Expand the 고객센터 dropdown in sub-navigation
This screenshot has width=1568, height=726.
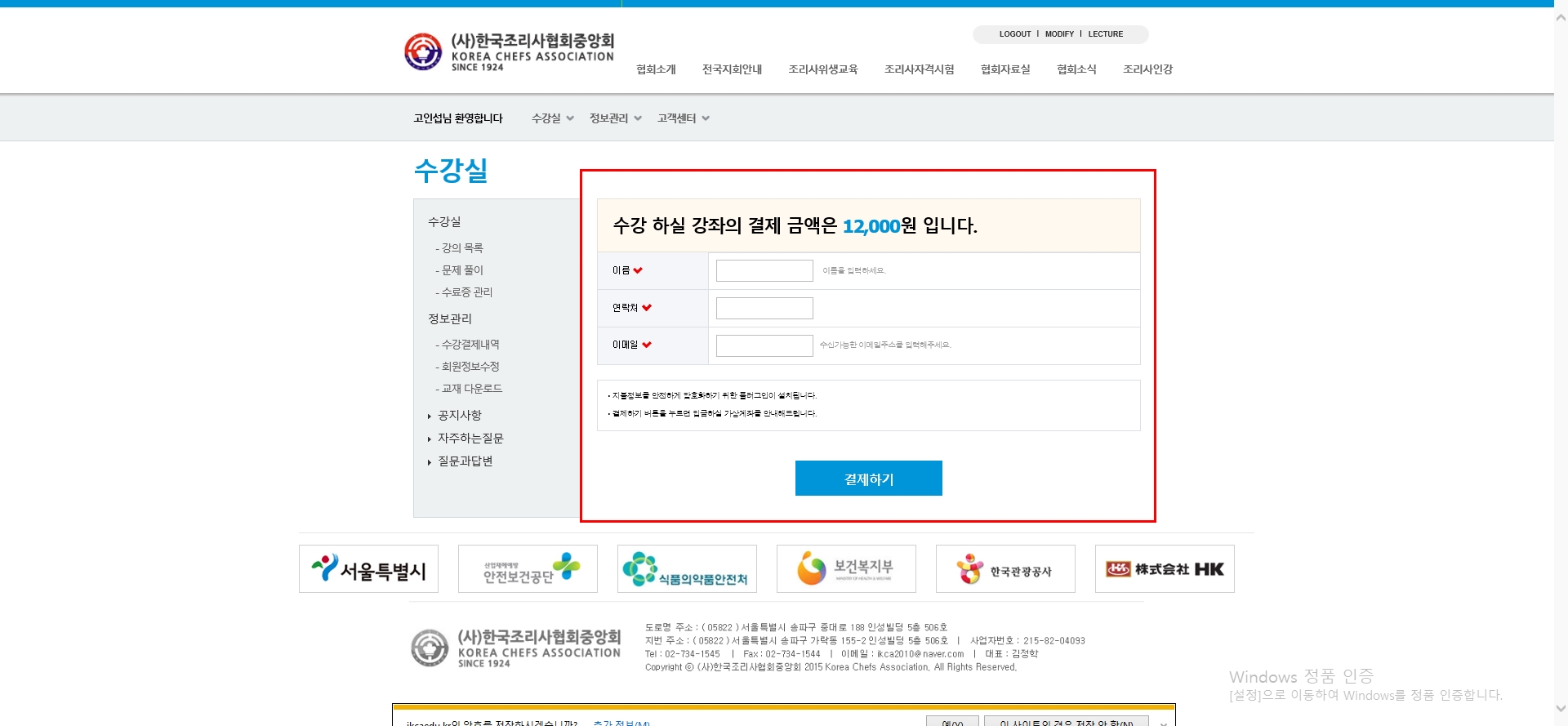(x=683, y=118)
